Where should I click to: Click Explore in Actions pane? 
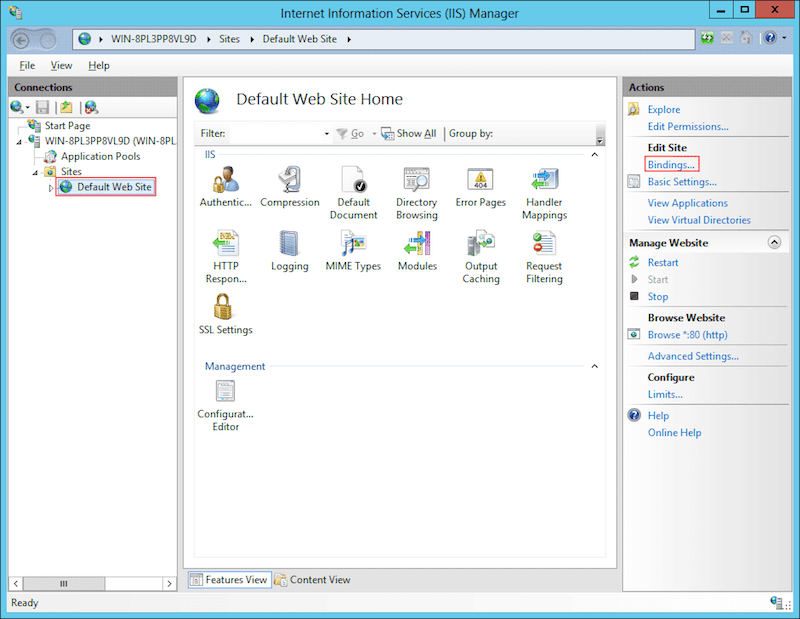(663, 109)
